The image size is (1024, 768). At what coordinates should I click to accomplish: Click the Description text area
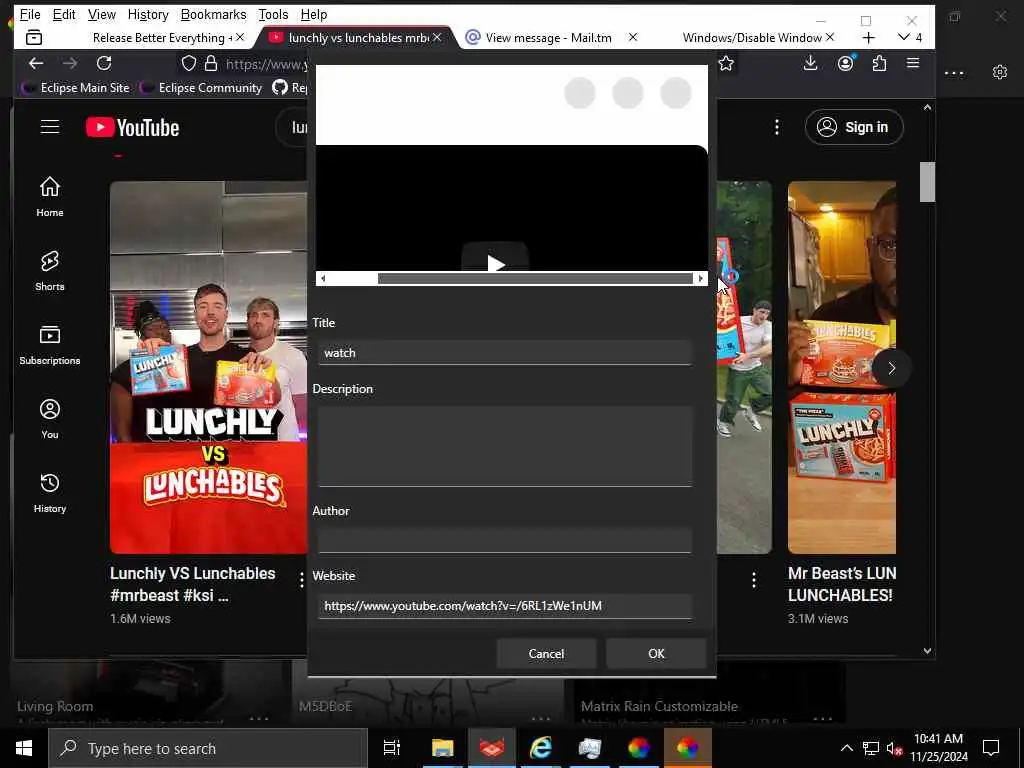point(505,447)
